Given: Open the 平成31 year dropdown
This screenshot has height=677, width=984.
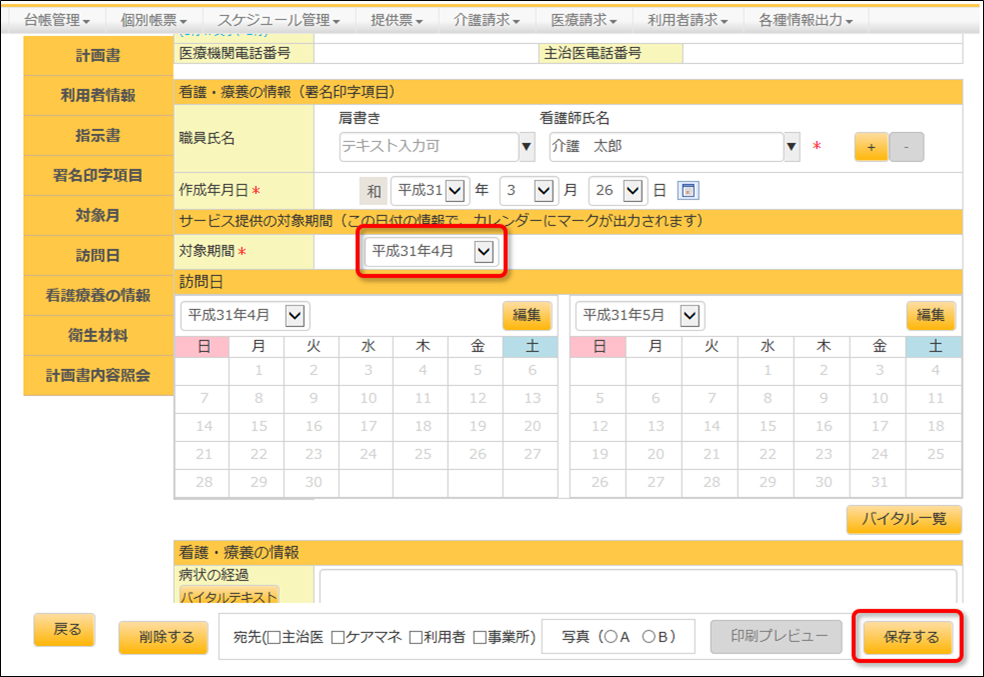Looking at the screenshot, I should pyautogui.click(x=430, y=190).
